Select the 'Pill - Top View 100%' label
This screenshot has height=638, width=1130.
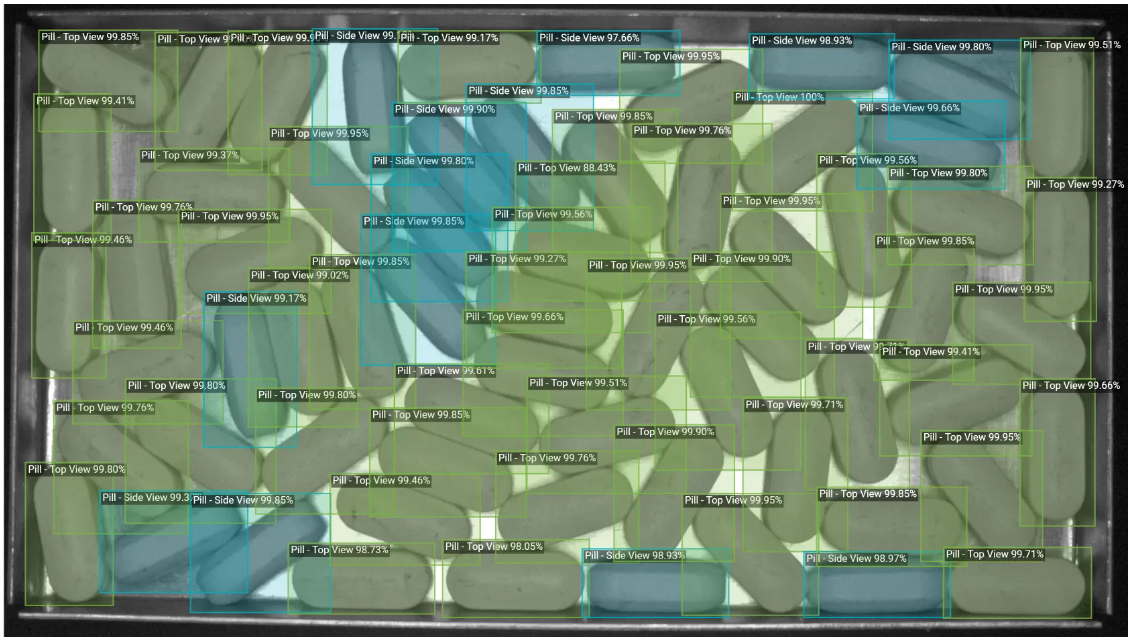pos(779,97)
